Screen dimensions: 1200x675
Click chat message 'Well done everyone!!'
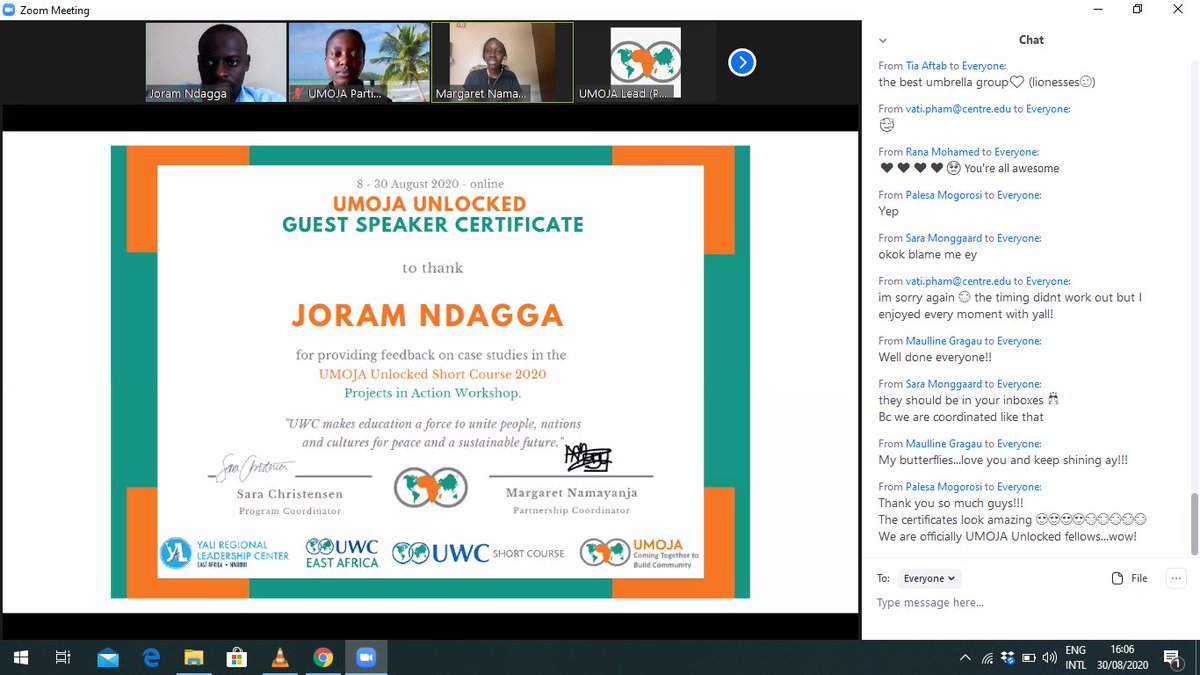(936, 357)
